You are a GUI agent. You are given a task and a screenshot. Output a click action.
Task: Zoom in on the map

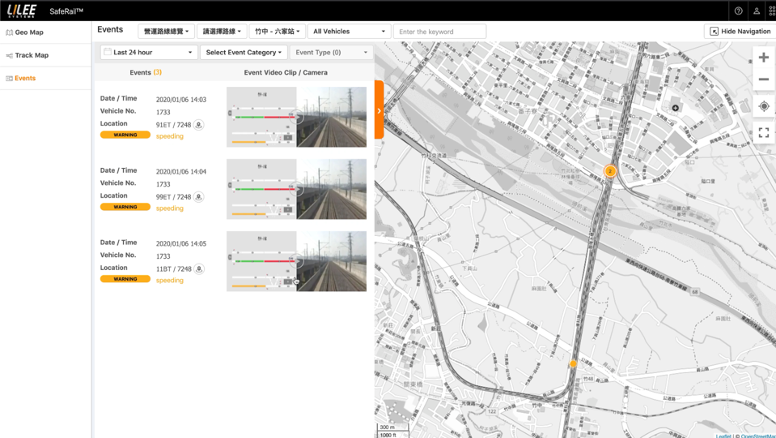(764, 57)
